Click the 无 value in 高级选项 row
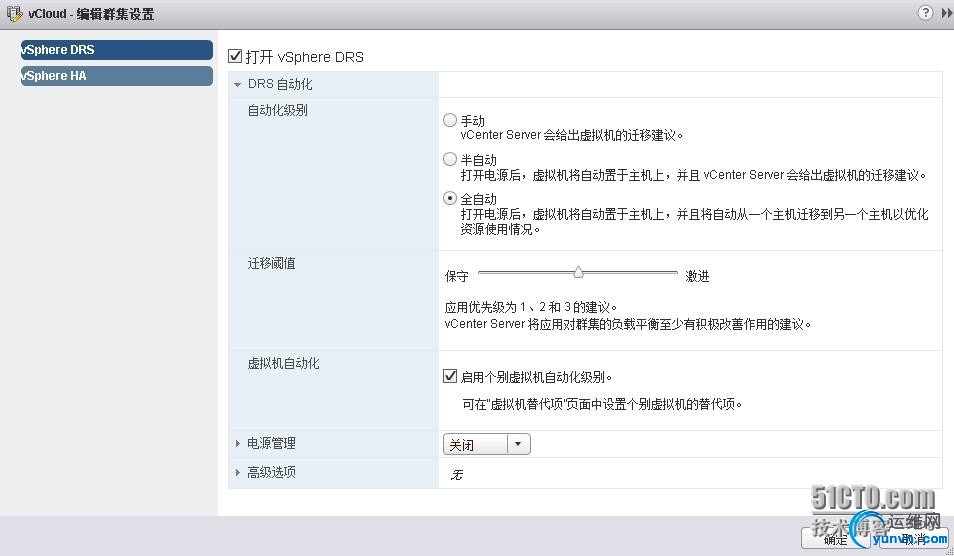The image size is (954, 556). point(456,474)
